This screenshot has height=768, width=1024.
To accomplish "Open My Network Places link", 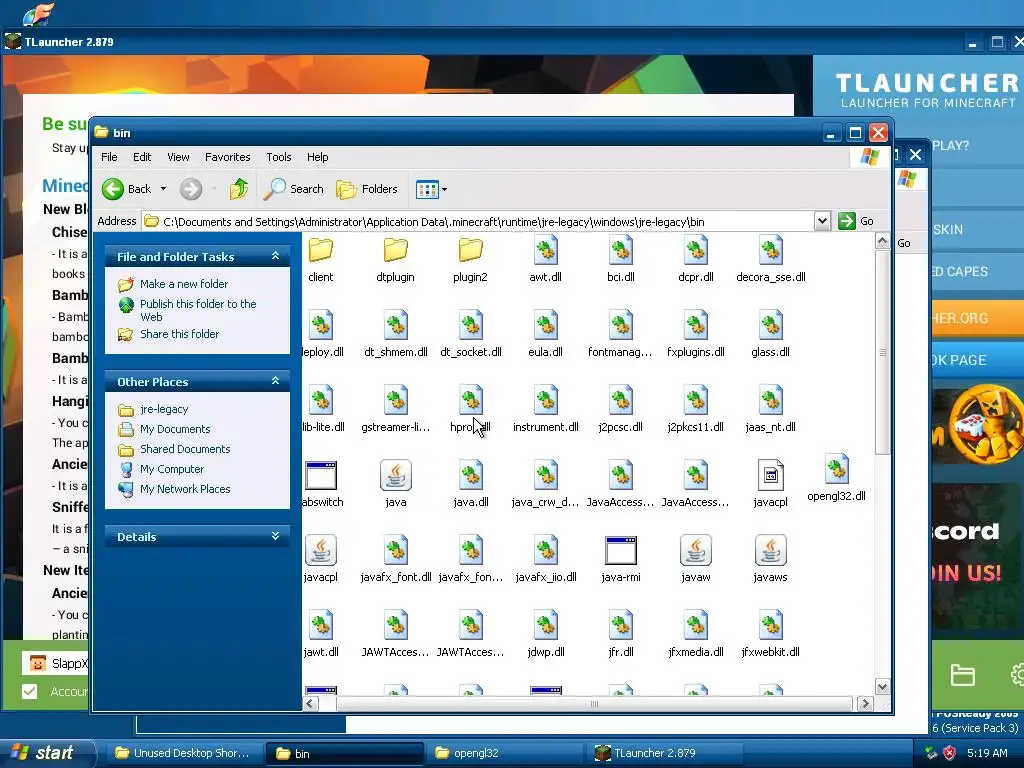I will pyautogui.click(x=185, y=489).
